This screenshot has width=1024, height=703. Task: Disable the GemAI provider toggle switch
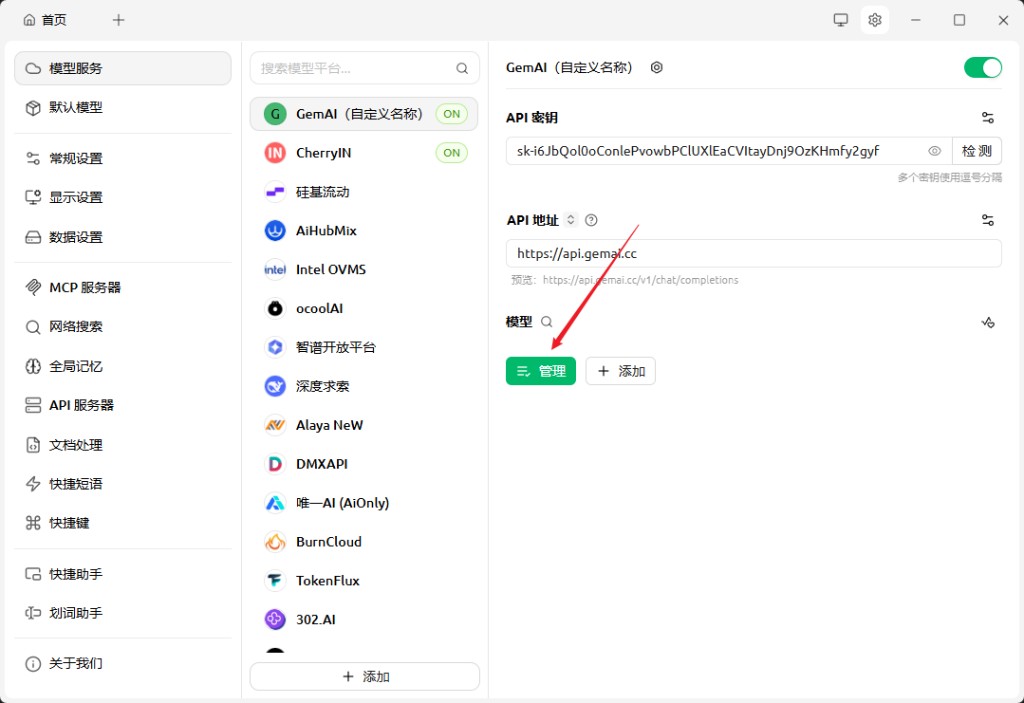[x=982, y=68]
